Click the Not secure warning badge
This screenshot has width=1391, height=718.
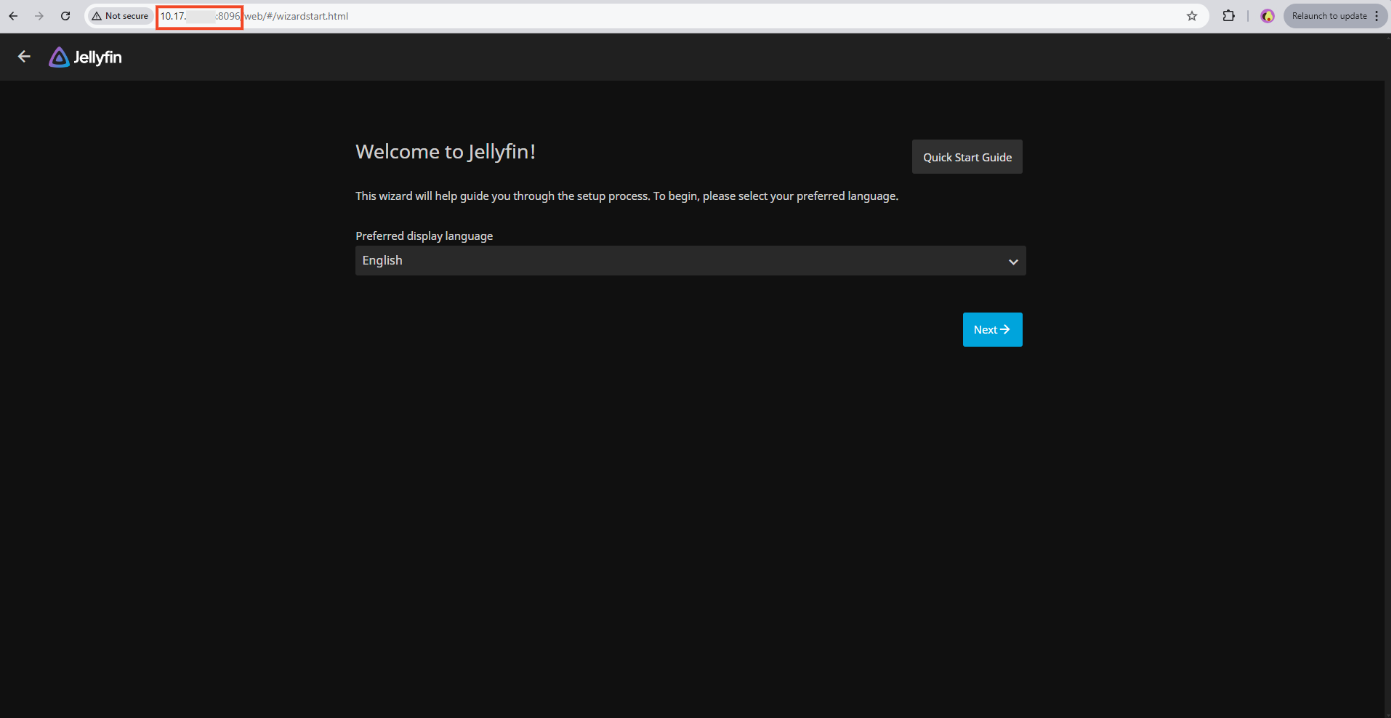pyautogui.click(x=120, y=16)
